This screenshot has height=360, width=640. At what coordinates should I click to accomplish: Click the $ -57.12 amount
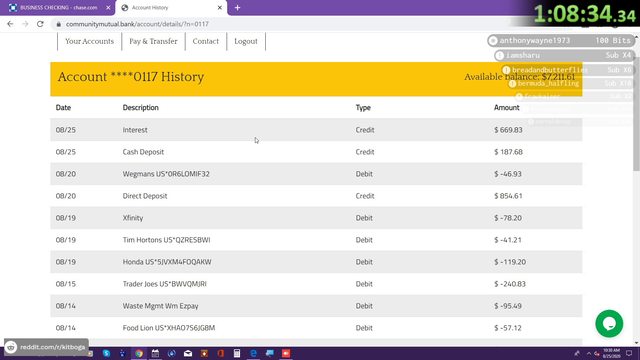508,328
